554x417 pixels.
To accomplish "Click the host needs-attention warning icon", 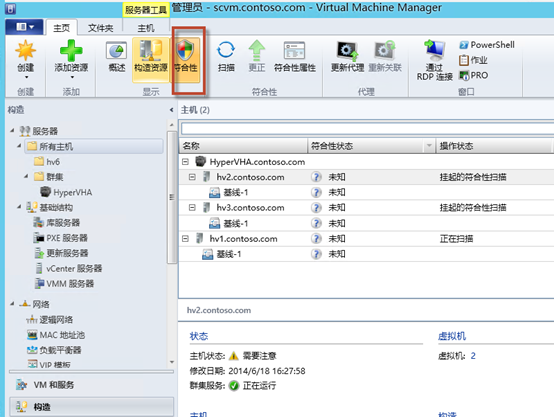I will pos(234,356).
